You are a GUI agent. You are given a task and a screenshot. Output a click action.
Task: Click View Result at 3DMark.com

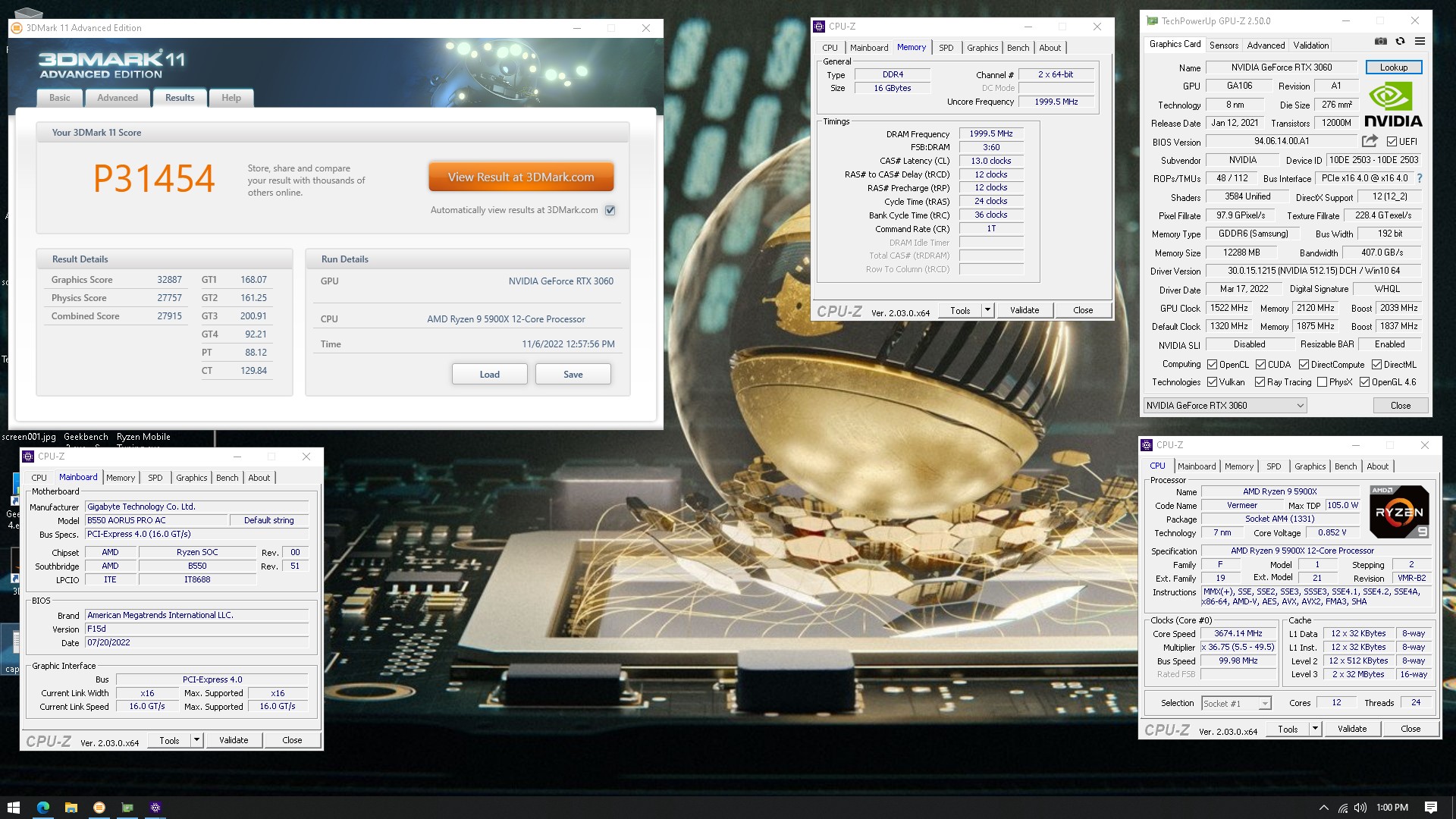[521, 177]
